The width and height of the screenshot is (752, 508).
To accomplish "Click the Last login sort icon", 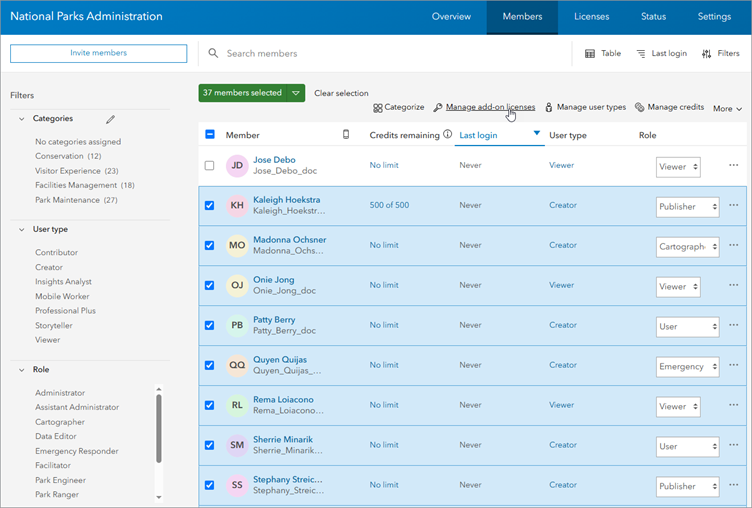I will coord(641,54).
